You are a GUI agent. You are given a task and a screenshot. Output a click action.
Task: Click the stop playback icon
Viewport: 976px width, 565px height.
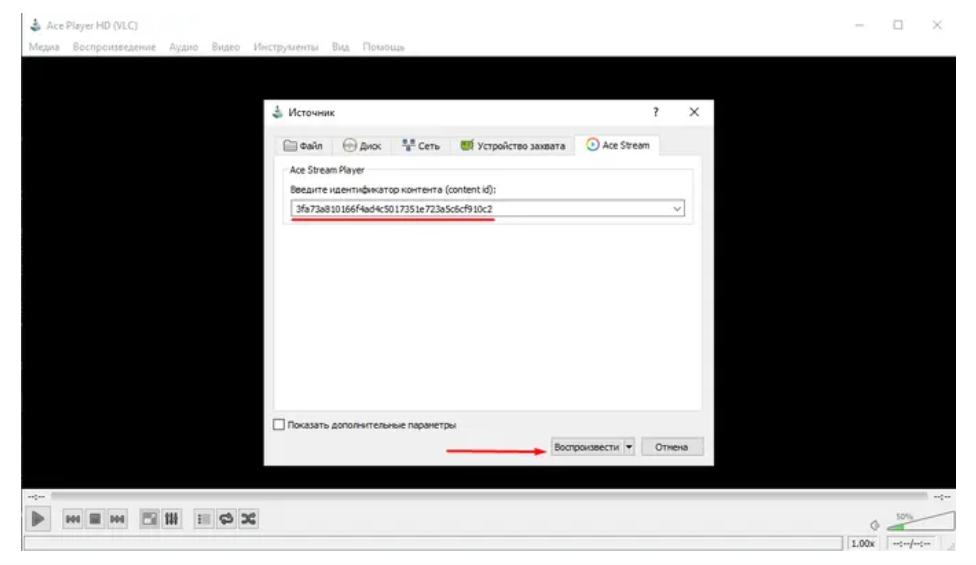click(95, 519)
